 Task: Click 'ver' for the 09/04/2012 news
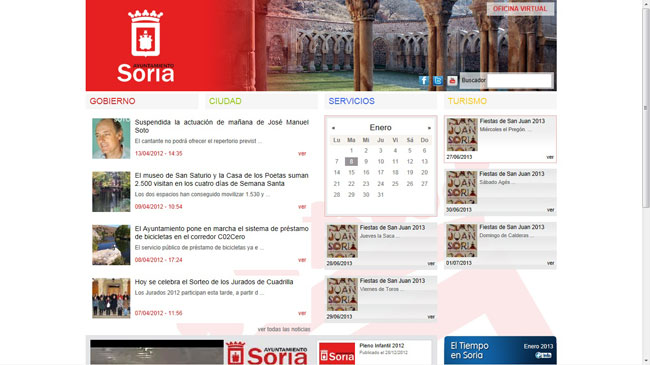[302, 207]
